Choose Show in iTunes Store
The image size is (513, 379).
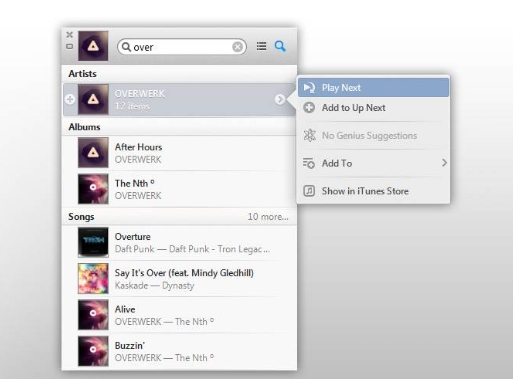(x=373, y=191)
